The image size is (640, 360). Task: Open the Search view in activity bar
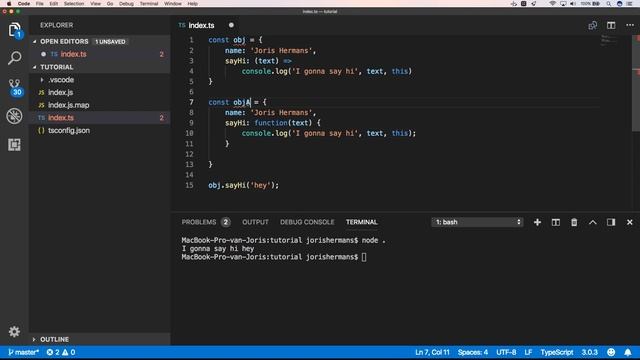pos(14,58)
